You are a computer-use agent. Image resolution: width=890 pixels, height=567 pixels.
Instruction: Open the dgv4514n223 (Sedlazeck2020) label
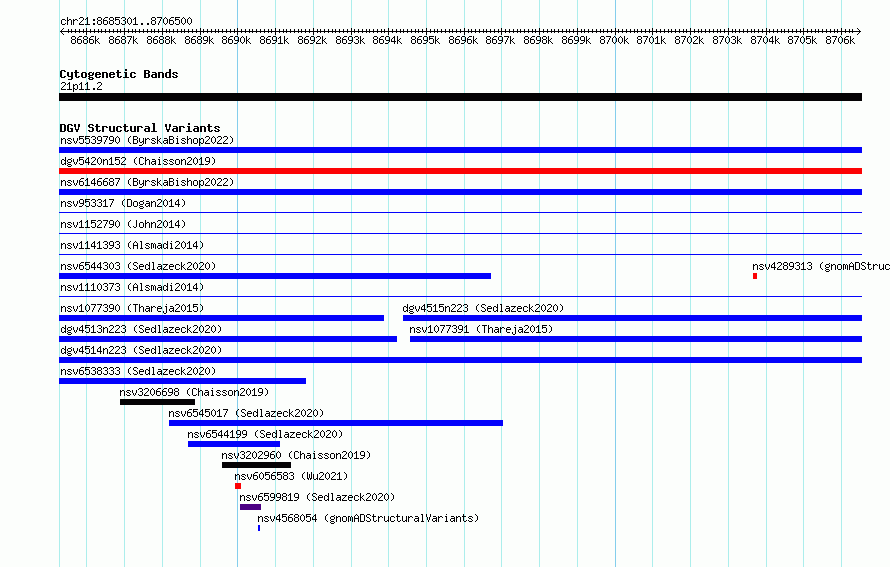141,350
